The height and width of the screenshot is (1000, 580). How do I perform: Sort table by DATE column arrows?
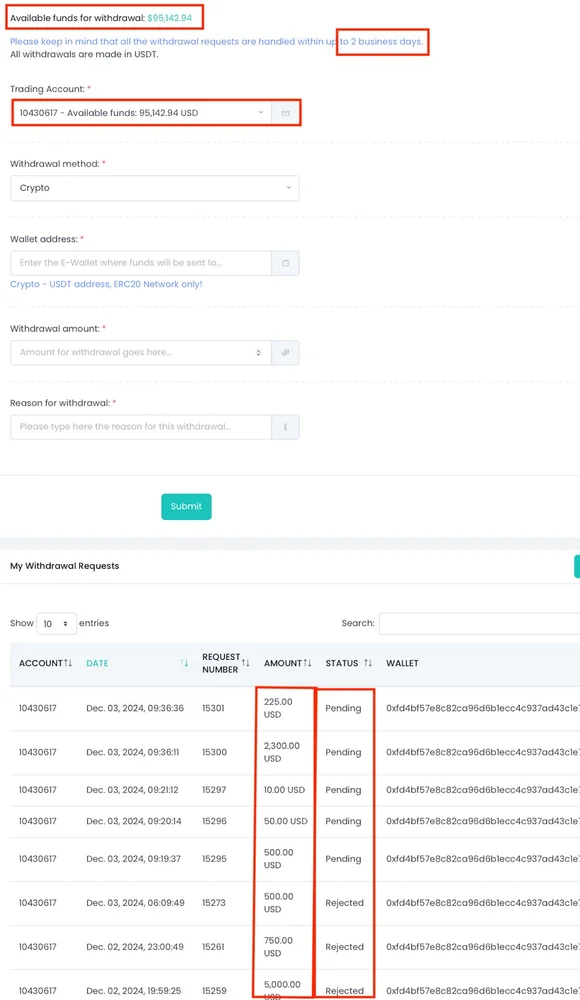click(184, 663)
